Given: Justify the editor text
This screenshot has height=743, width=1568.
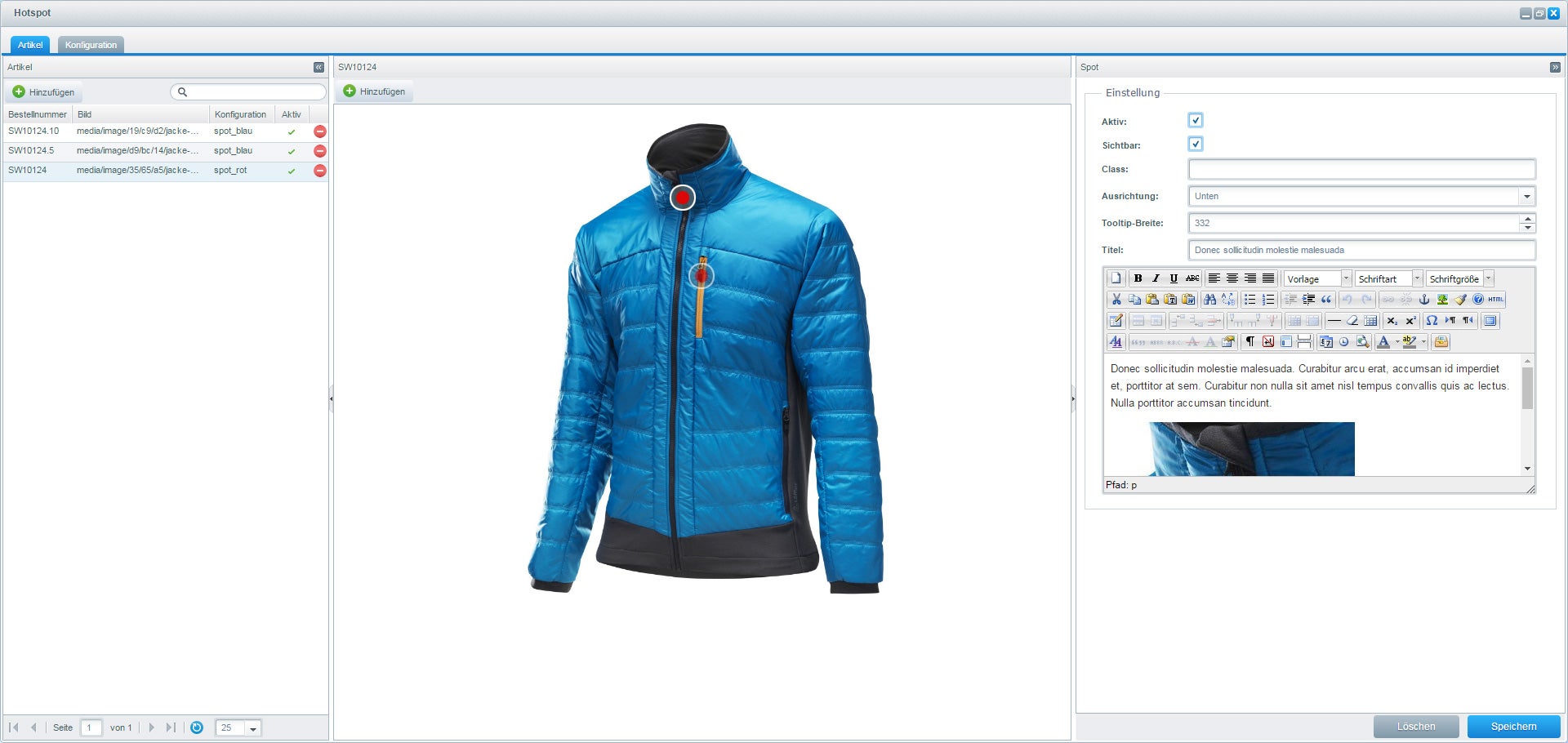Looking at the screenshot, I should coord(1268,278).
